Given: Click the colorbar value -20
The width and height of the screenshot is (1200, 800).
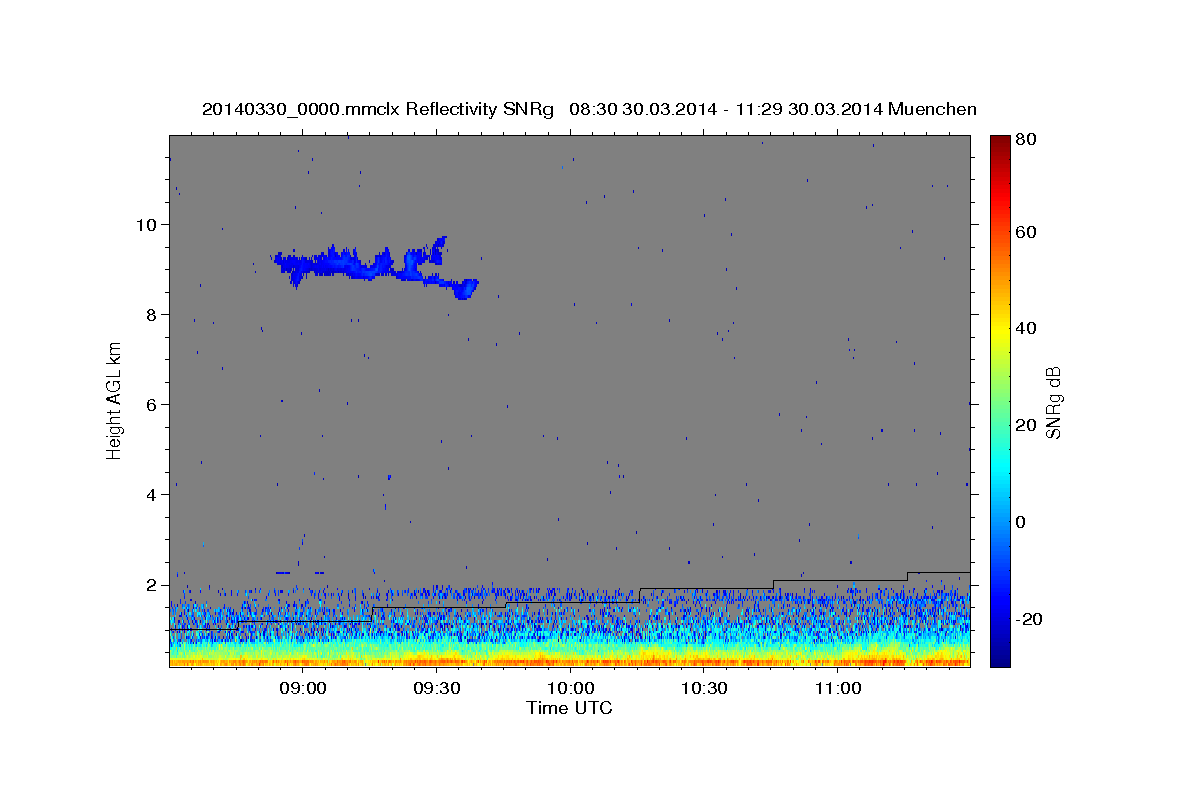Looking at the screenshot, I should 1028,619.
